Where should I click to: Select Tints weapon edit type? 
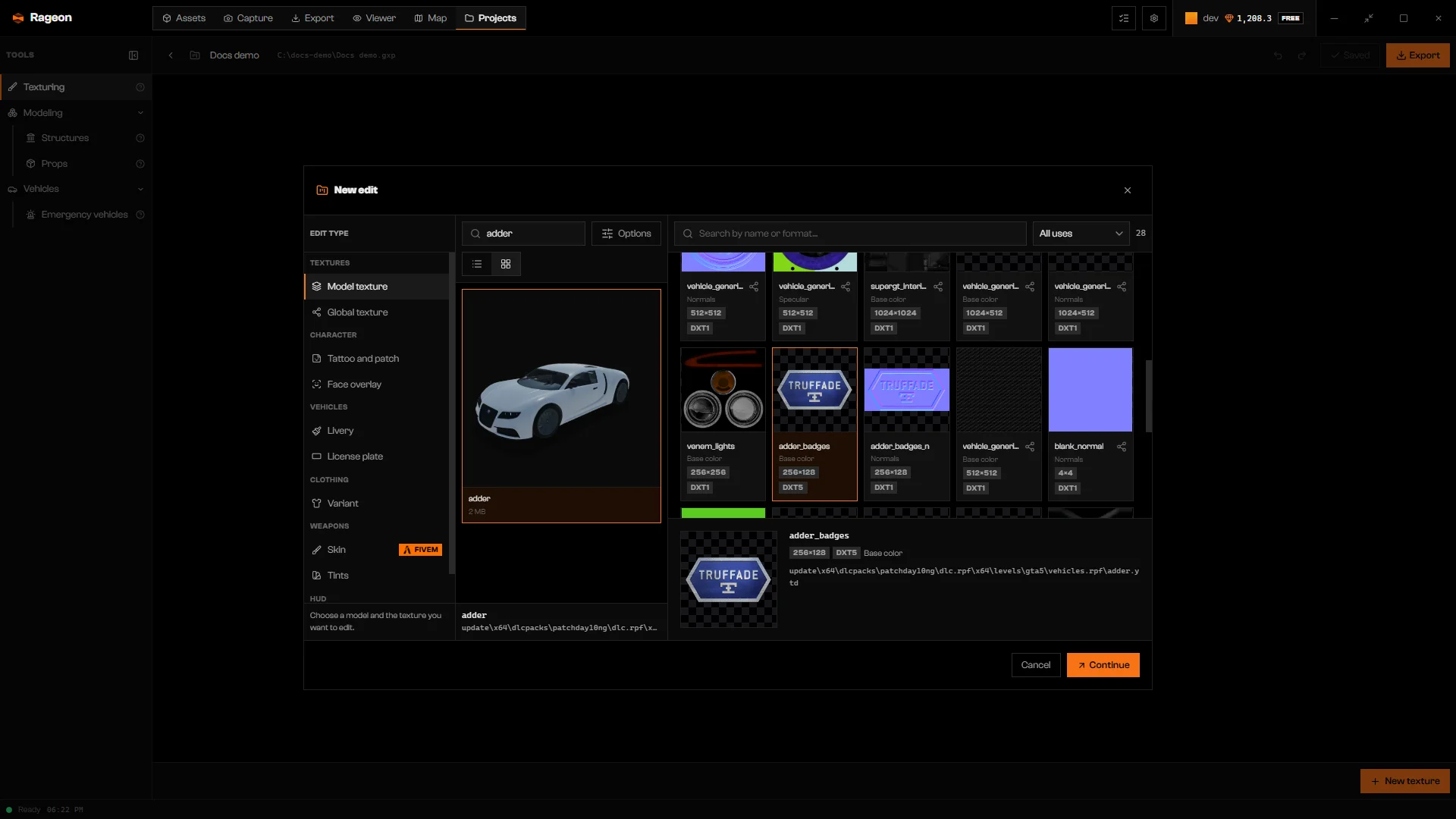(376, 576)
